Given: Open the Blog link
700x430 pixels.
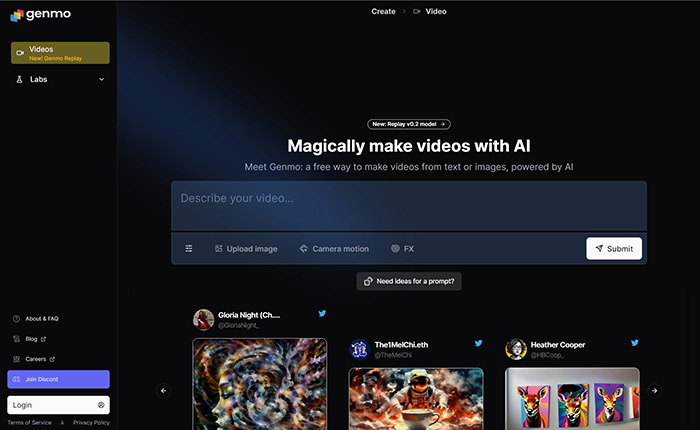Looking at the screenshot, I should (x=31, y=339).
